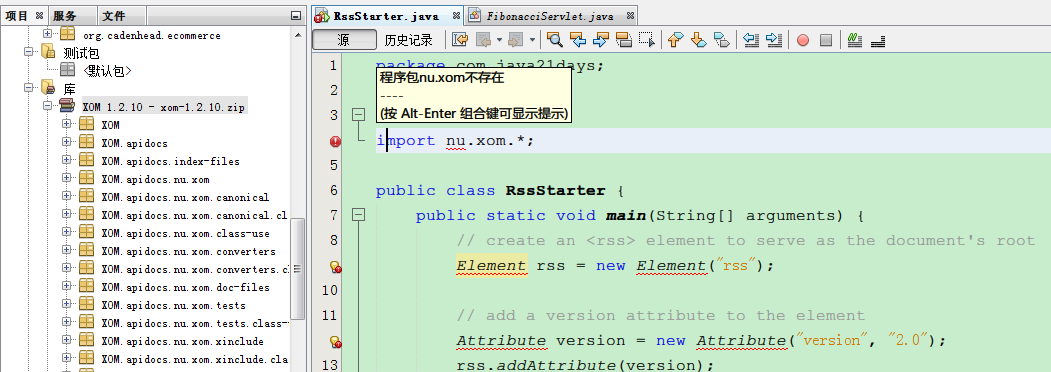Click the XOM 1.2.10 library books icon
This screenshot has height=372, width=1051.
tap(66, 106)
